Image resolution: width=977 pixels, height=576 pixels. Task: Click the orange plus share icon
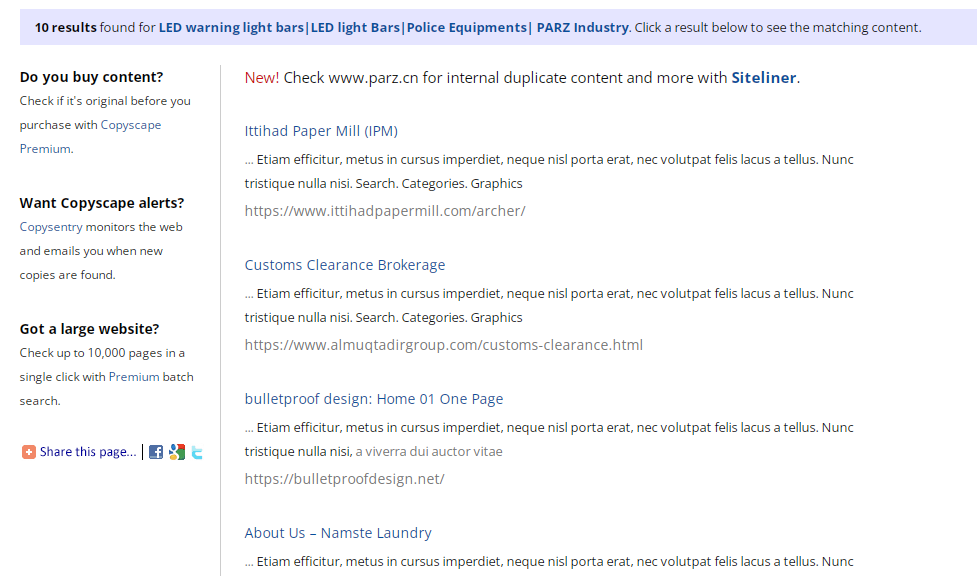tap(29, 452)
